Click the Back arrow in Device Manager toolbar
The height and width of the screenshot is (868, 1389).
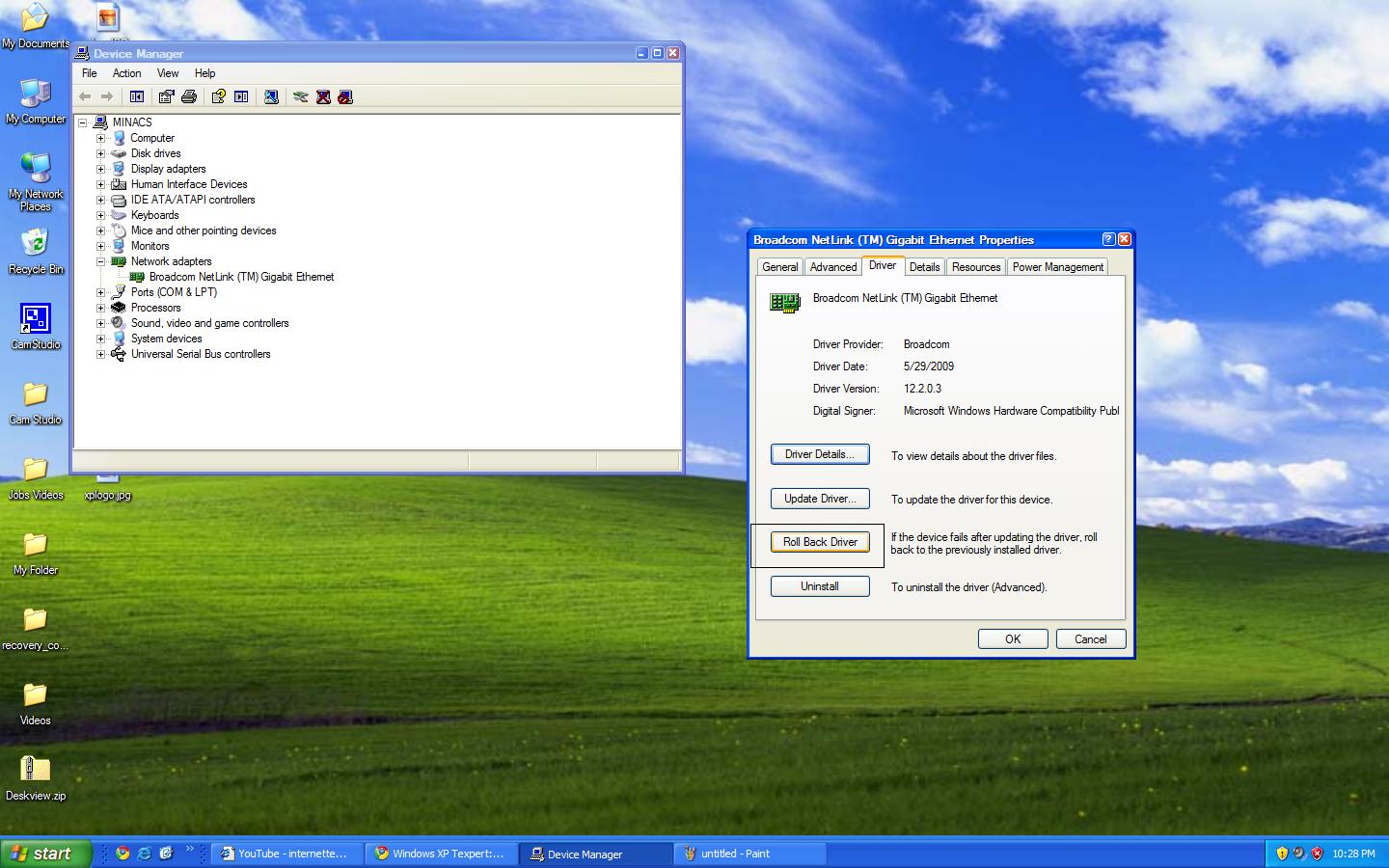point(85,96)
